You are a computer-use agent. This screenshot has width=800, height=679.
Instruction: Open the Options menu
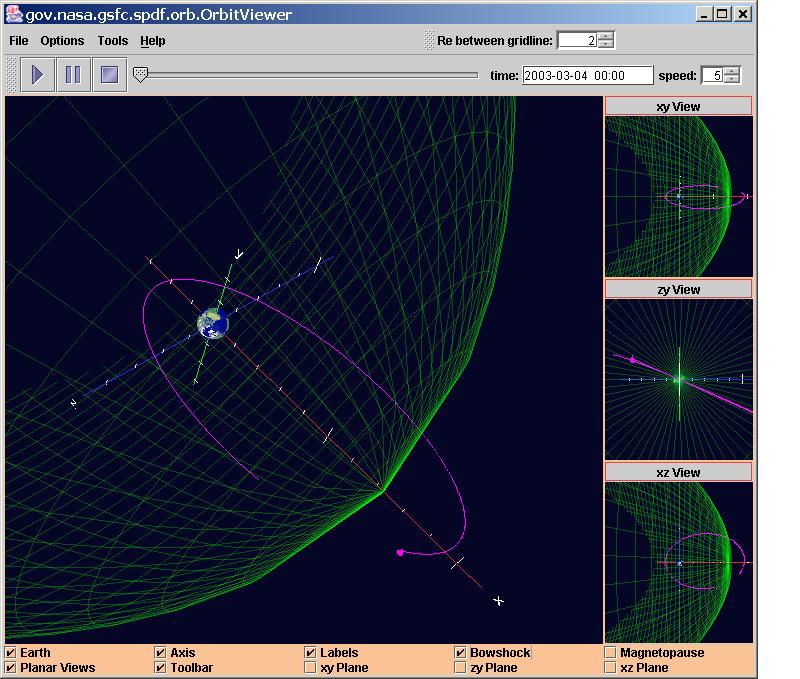point(62,41)
